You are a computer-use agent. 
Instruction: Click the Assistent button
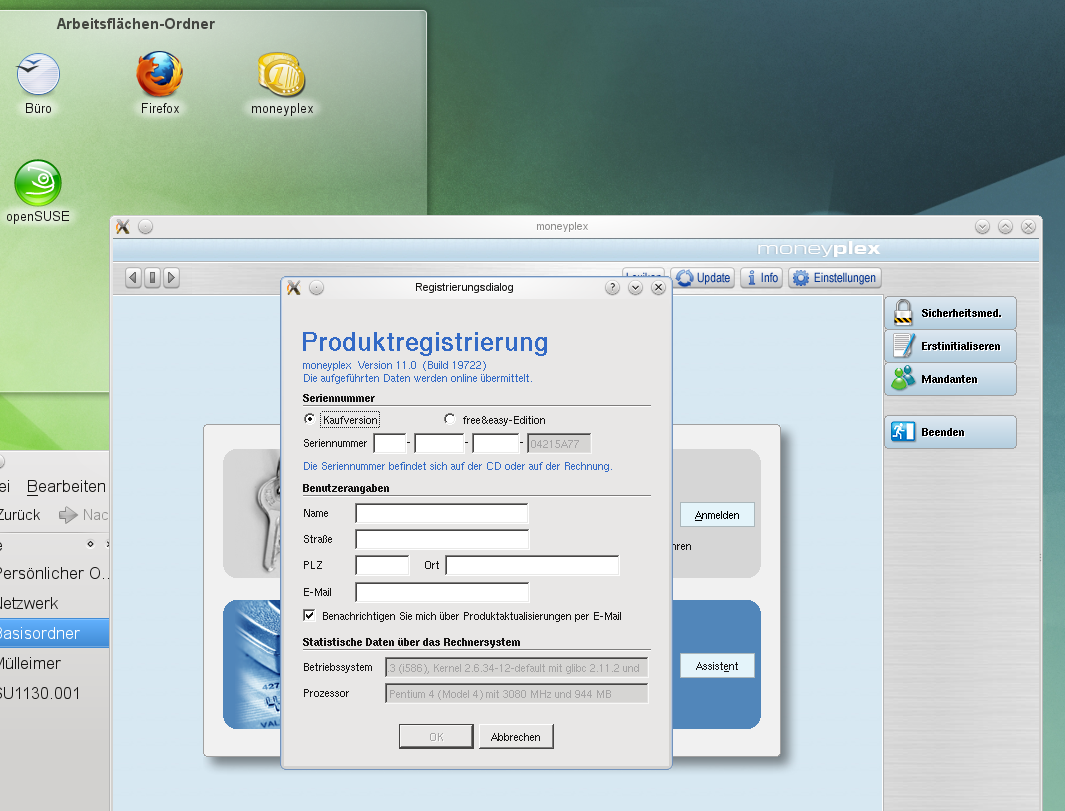(717, 666)
